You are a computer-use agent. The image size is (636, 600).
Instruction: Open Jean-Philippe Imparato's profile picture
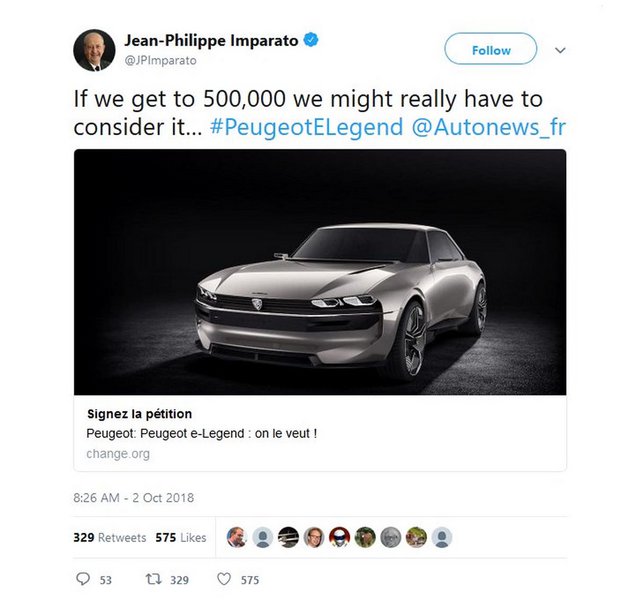click(x=94, y=50)
